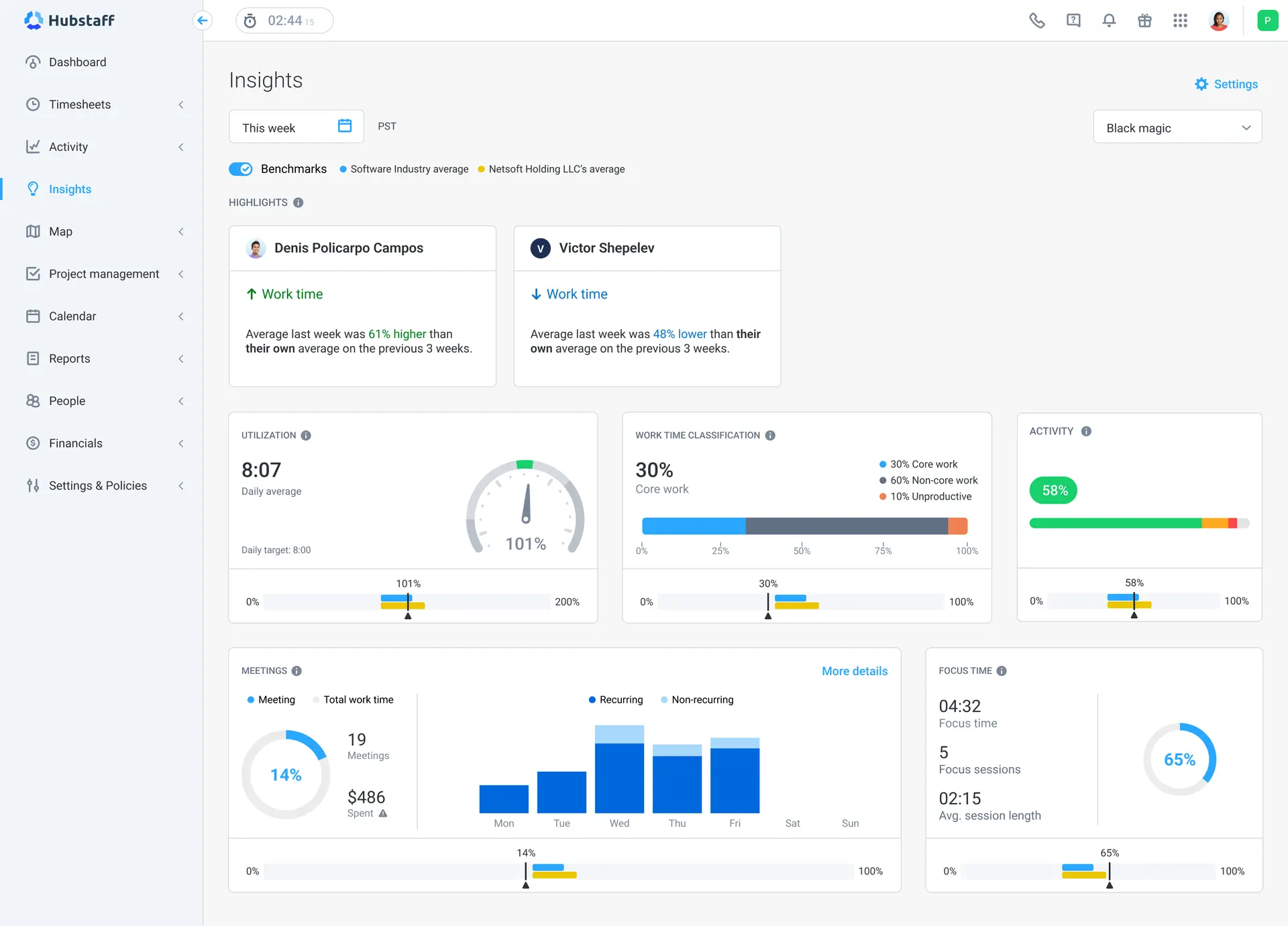Click the Spent warning triangle icon
This screenshot has height=926, width=1288.
[x=383, y=813]
